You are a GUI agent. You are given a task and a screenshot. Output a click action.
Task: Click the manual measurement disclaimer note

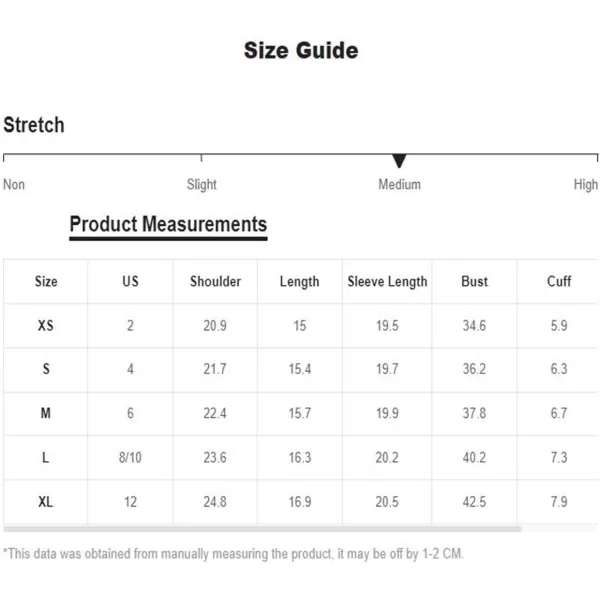click(x=234, y=554)
